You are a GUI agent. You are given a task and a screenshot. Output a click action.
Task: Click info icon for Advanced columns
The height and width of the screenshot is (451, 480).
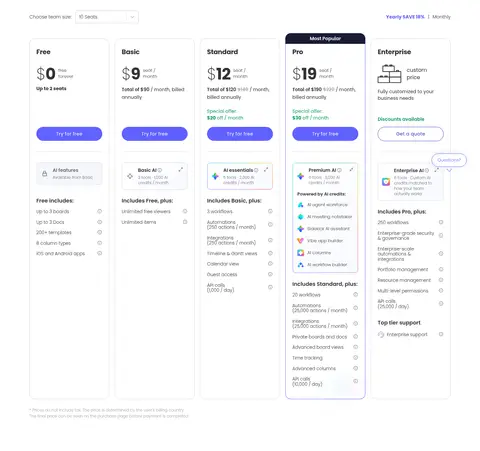pos(355,368)
